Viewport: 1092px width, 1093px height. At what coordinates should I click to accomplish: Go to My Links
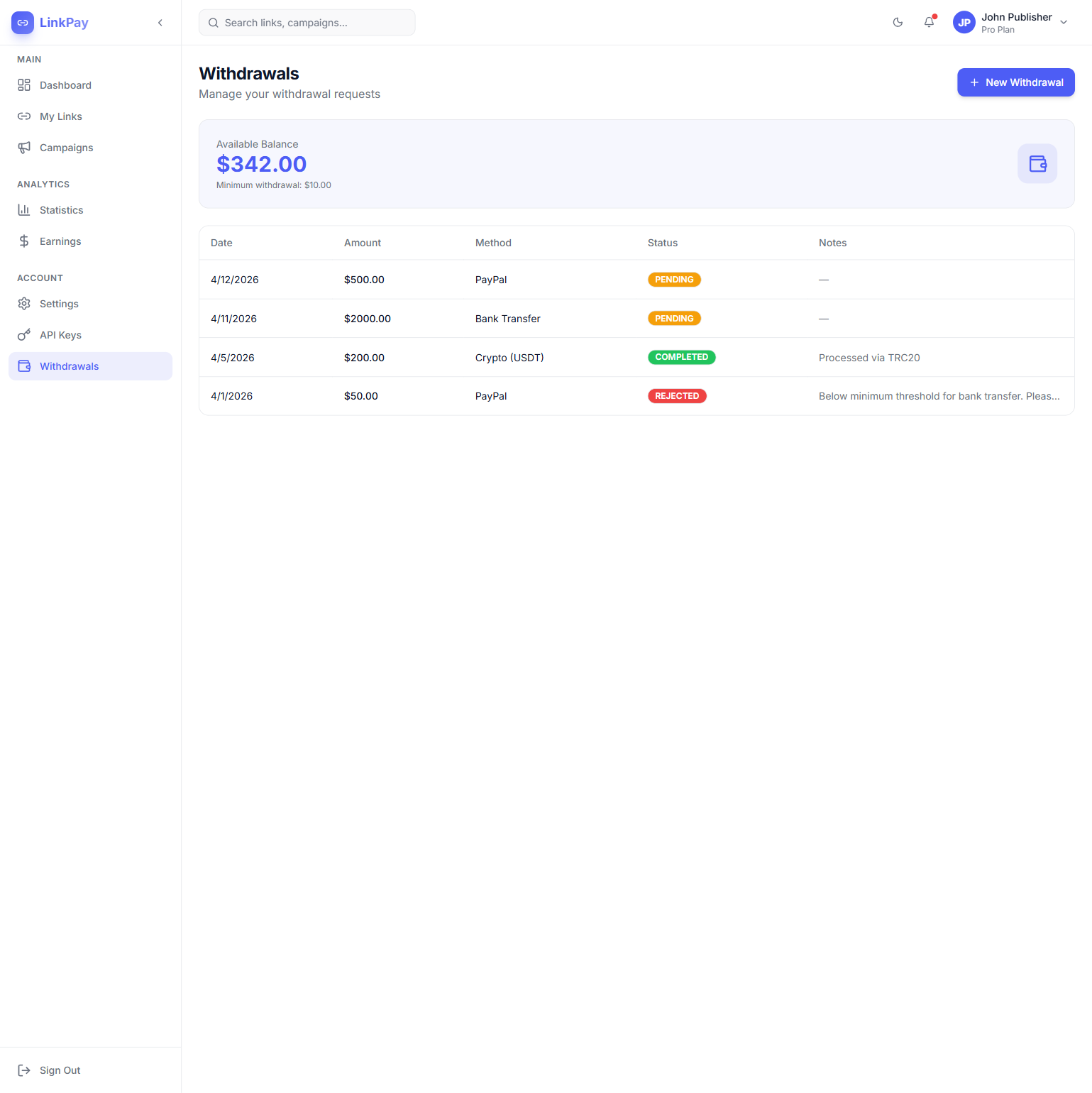coord(90,116)
